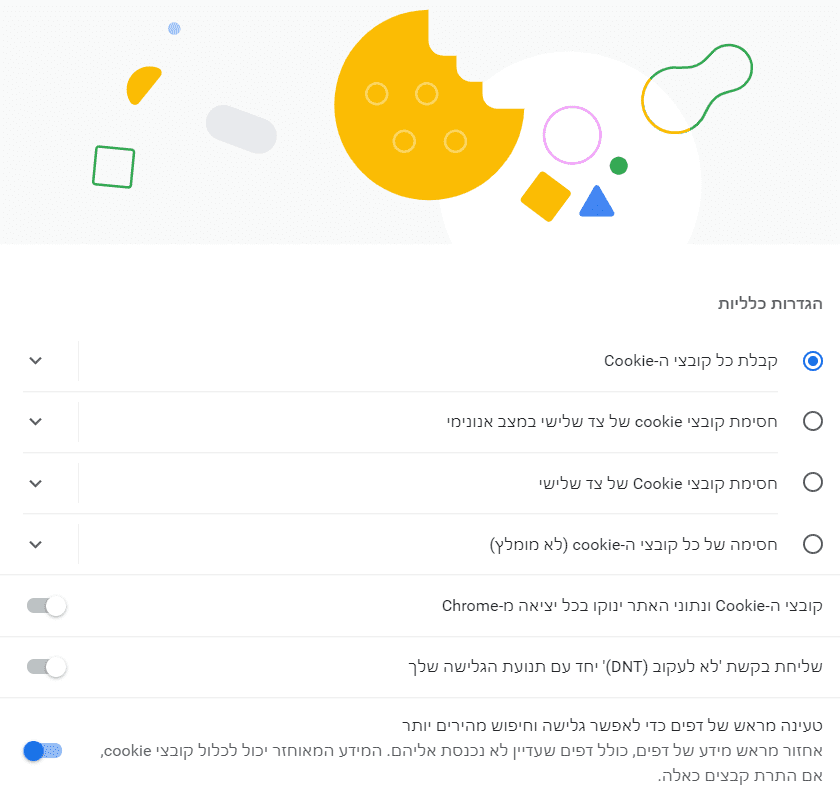This screenshot has height=802, width=840.
Task: Choose the block all cookies (not recommended) radio
Action: pyautogui.click(x=813, y=544)
